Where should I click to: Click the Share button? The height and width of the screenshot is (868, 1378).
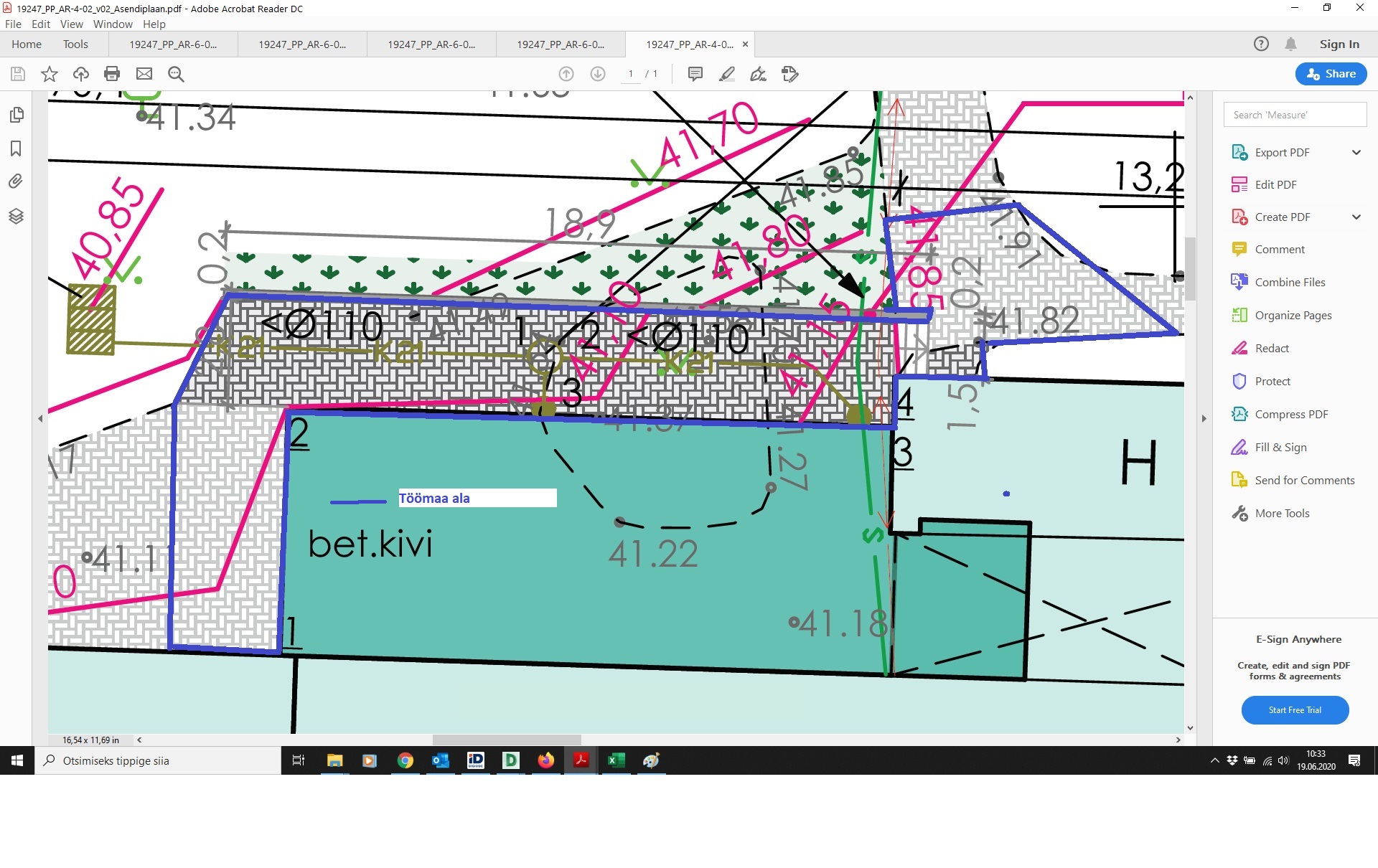click(x=1331, y=74)
